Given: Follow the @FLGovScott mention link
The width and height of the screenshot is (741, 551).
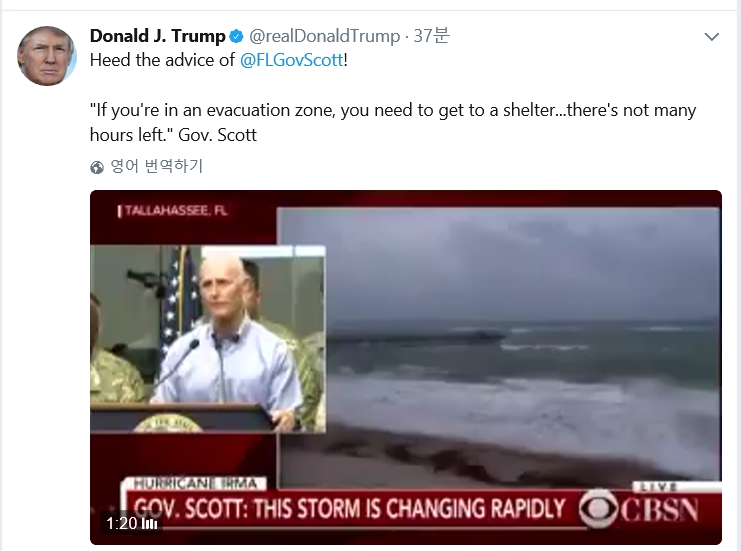Looking at the screenshot, I should [292, 60].
